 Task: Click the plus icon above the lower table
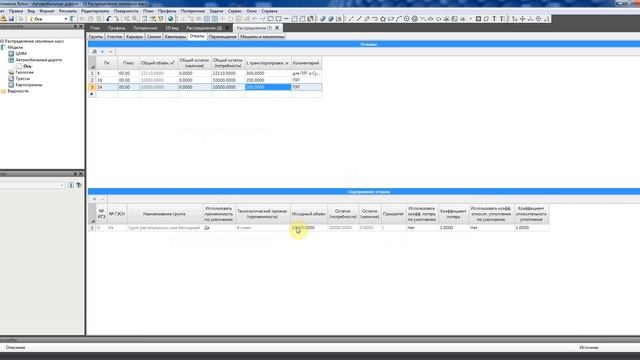[x=94, y=199]
